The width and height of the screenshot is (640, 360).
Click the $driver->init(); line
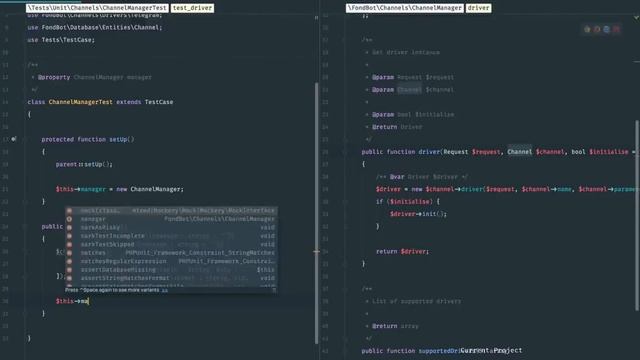[418, 214]
